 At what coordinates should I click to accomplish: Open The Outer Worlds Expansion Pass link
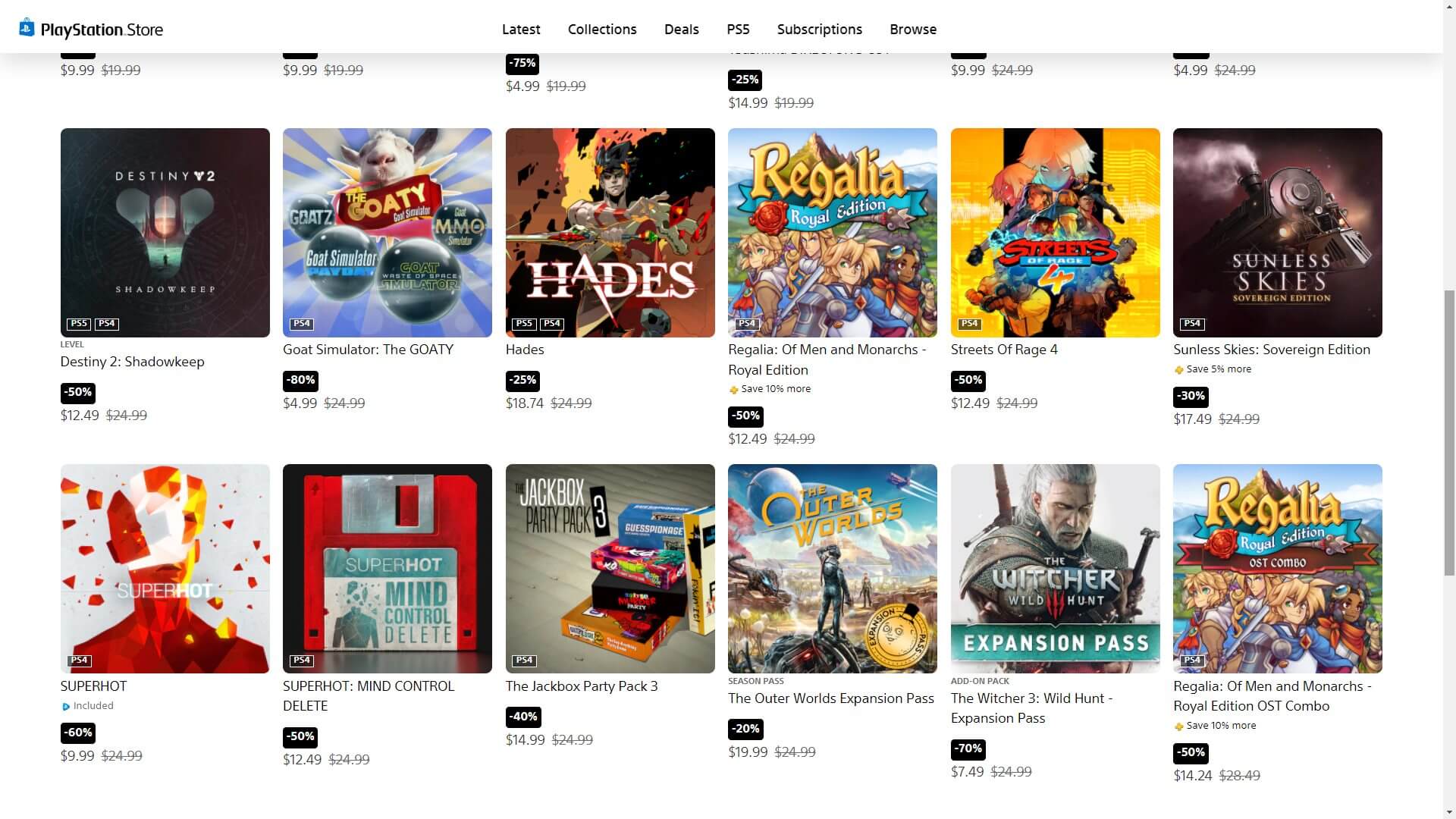830,698
